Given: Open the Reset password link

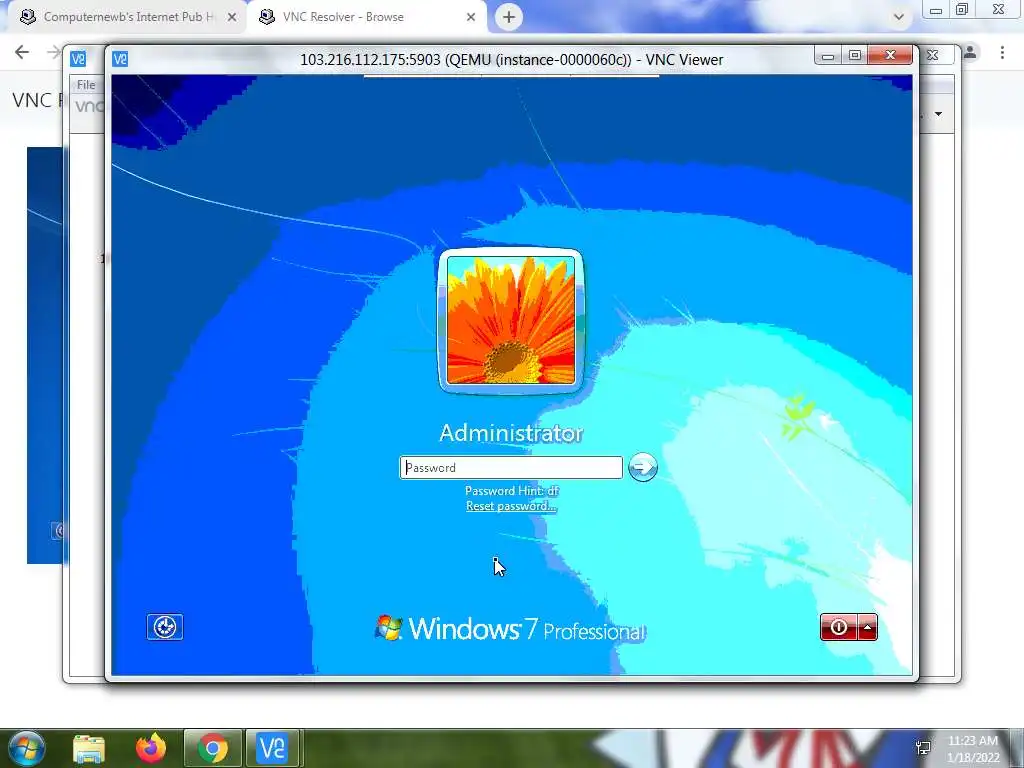Looking at the screenshot, I should pos(511,506).
